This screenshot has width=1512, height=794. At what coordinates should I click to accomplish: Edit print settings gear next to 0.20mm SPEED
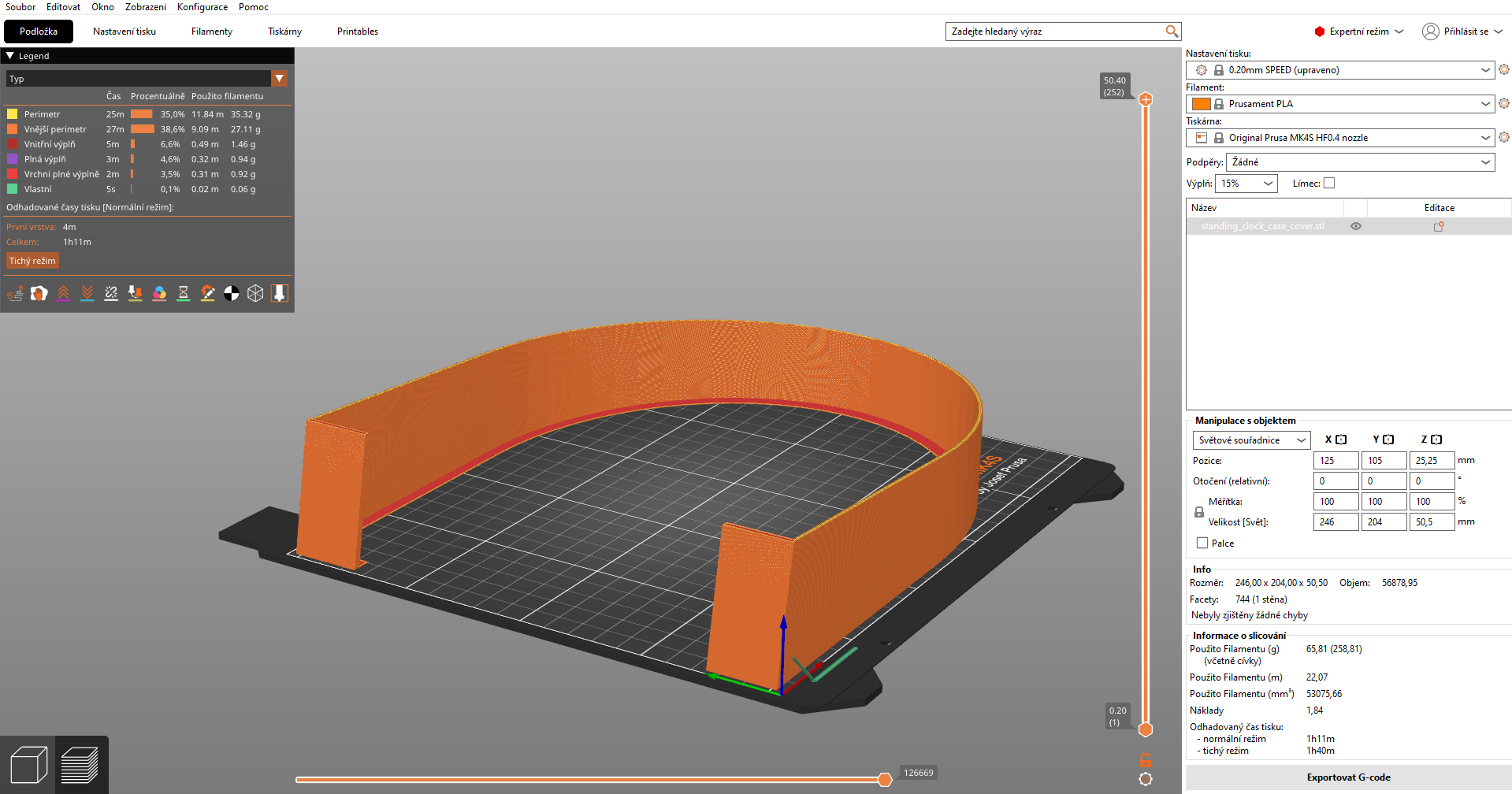[1504, 70]
